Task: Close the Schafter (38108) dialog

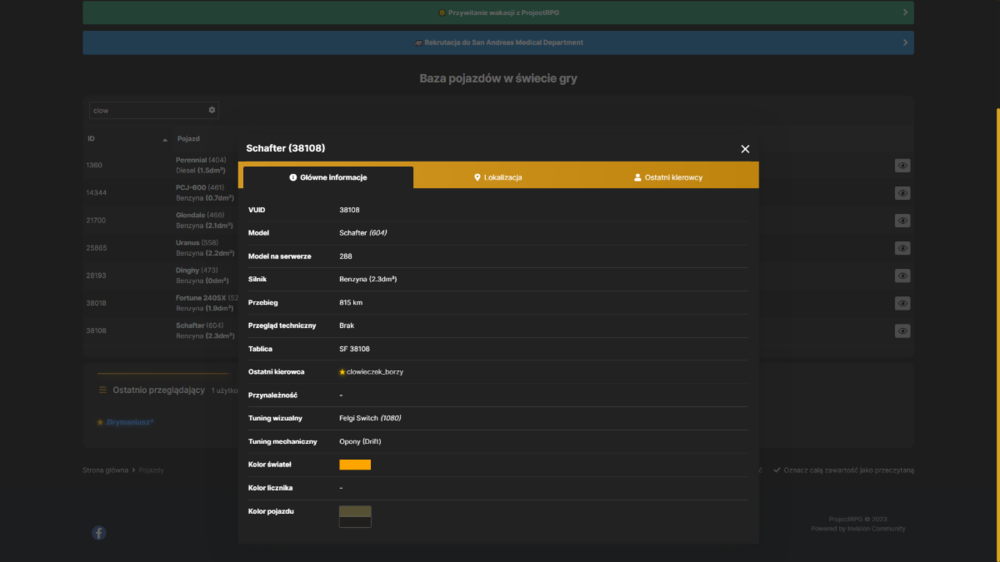Action: [745, 149]
